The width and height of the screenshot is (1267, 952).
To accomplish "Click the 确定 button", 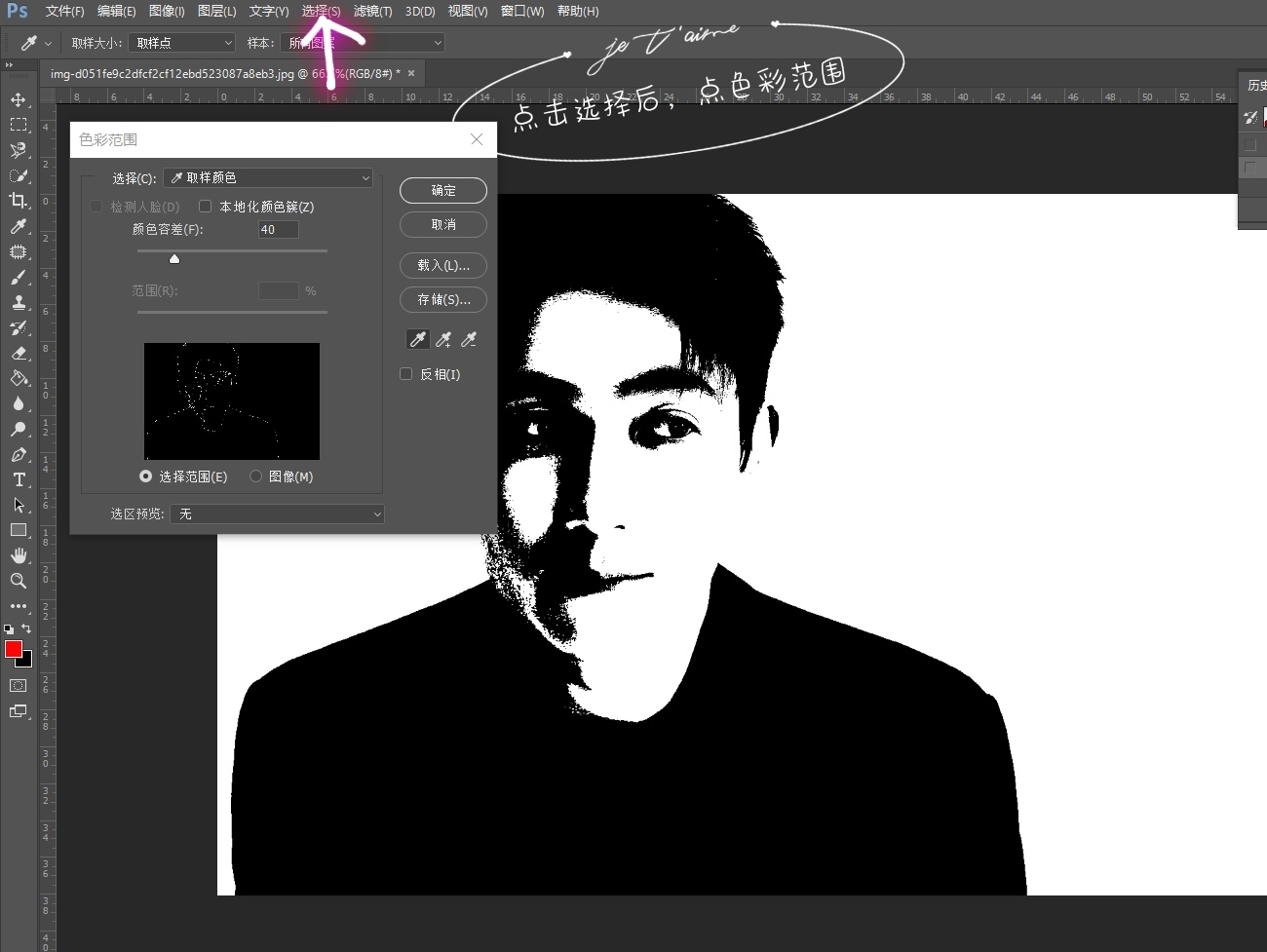I will (443, 191).
